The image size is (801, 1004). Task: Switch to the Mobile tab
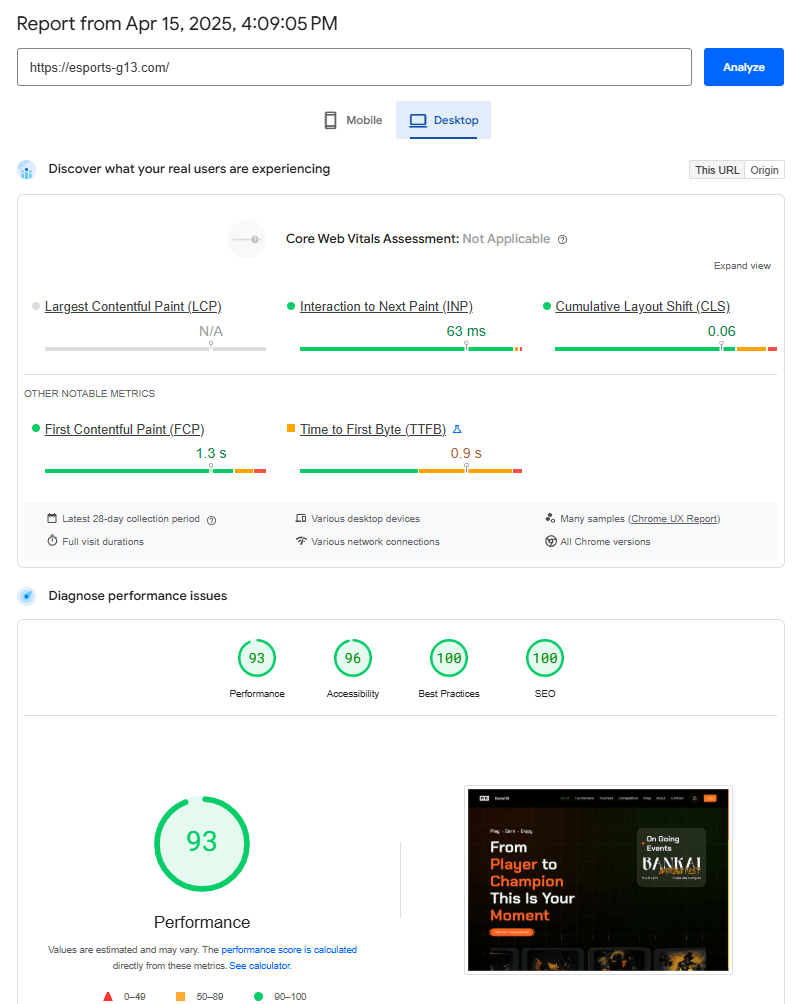(x=353, y=120)
